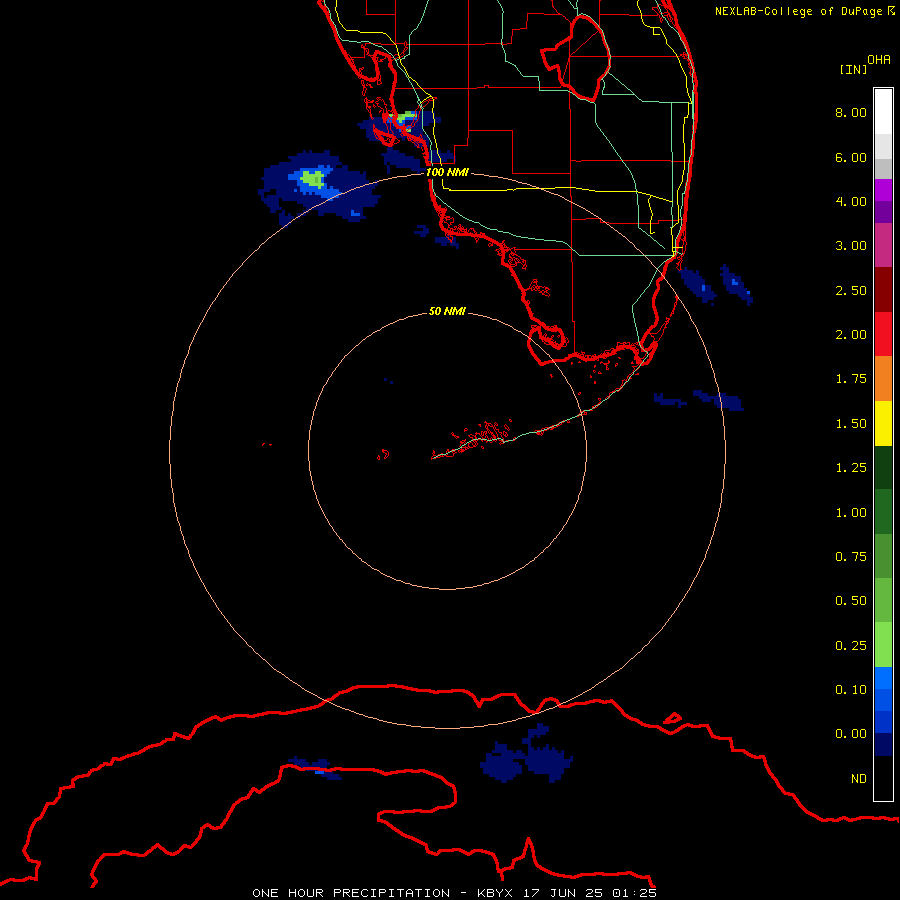This screenshot has height=900, width=900.
Task: Click the 17 JUN 25 date in caption
Action: point(564,893)
